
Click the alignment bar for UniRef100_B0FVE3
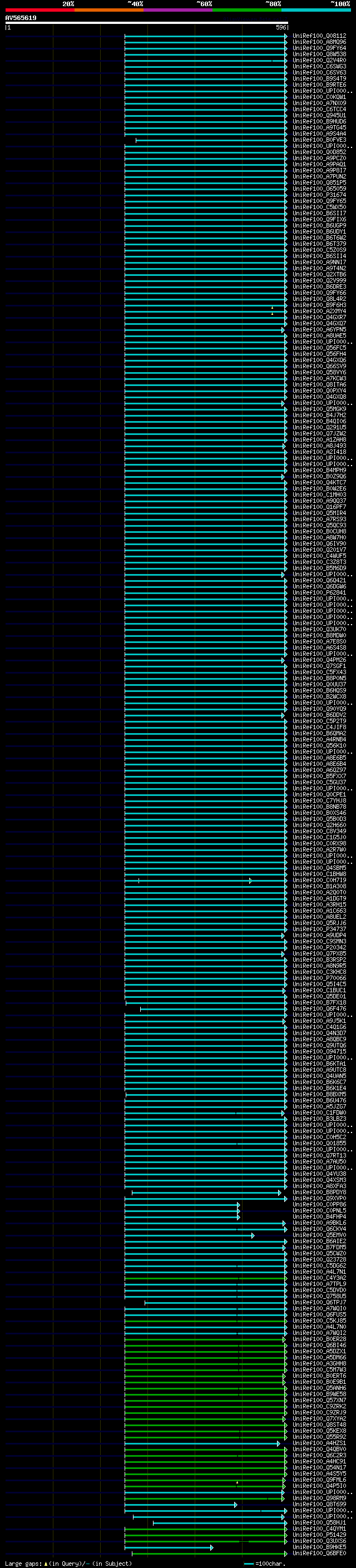pyautogui.click(x=211, y=141)
